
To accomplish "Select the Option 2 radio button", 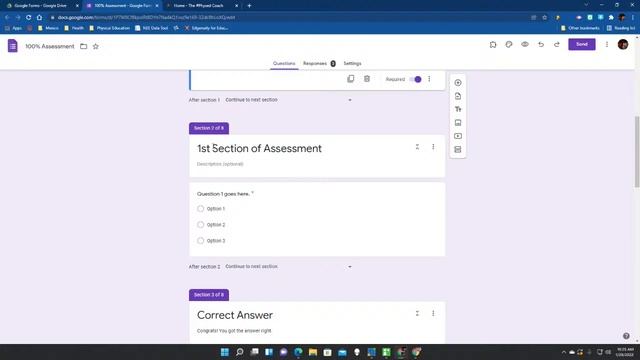I will point(200,224).
